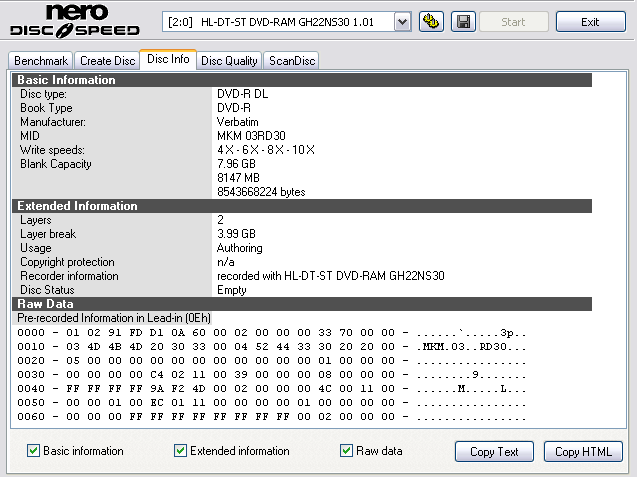The image size is (637, 477).
Task: Uncheck the Extended information checkbox
Action: [181, 451]
